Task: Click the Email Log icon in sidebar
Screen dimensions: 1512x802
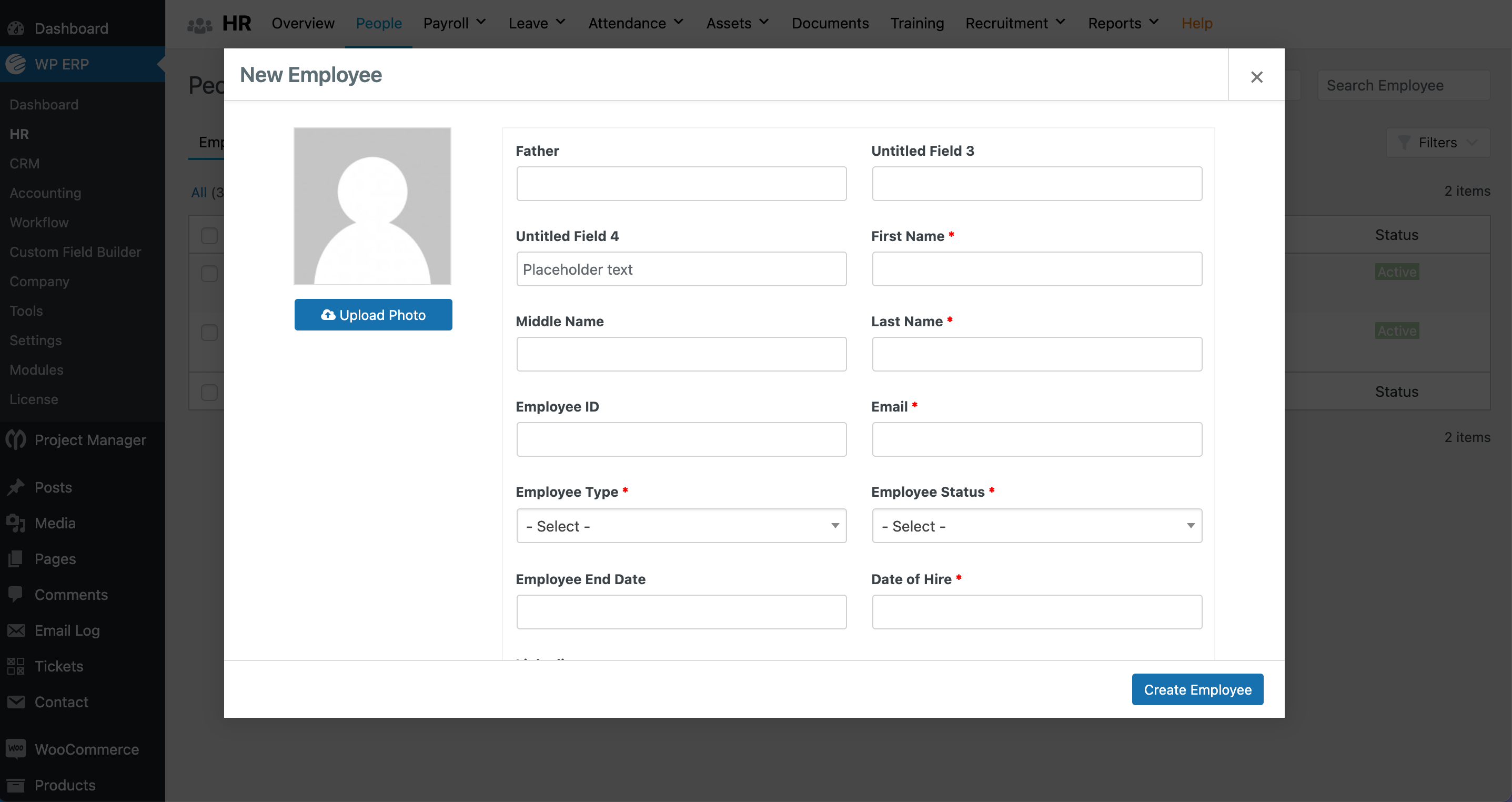Action: 16,630
